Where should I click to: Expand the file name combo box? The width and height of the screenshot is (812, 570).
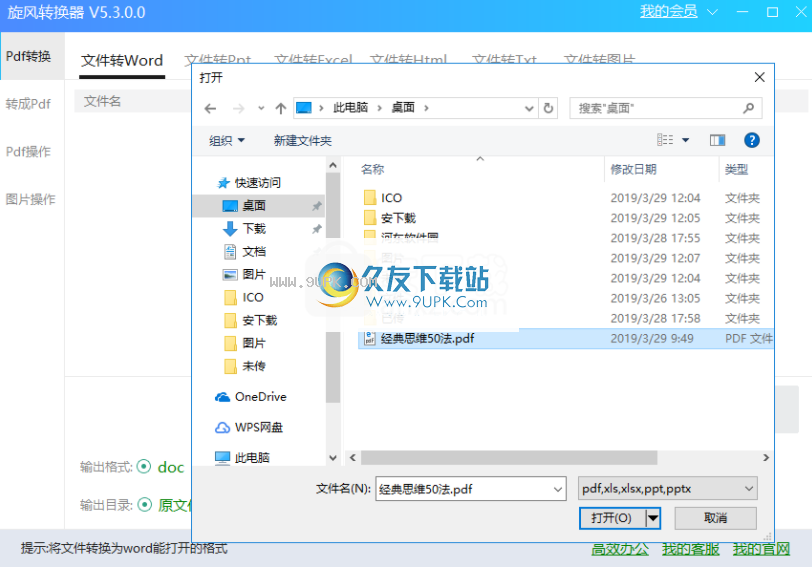pyautogui.click(x=558, y=489)
